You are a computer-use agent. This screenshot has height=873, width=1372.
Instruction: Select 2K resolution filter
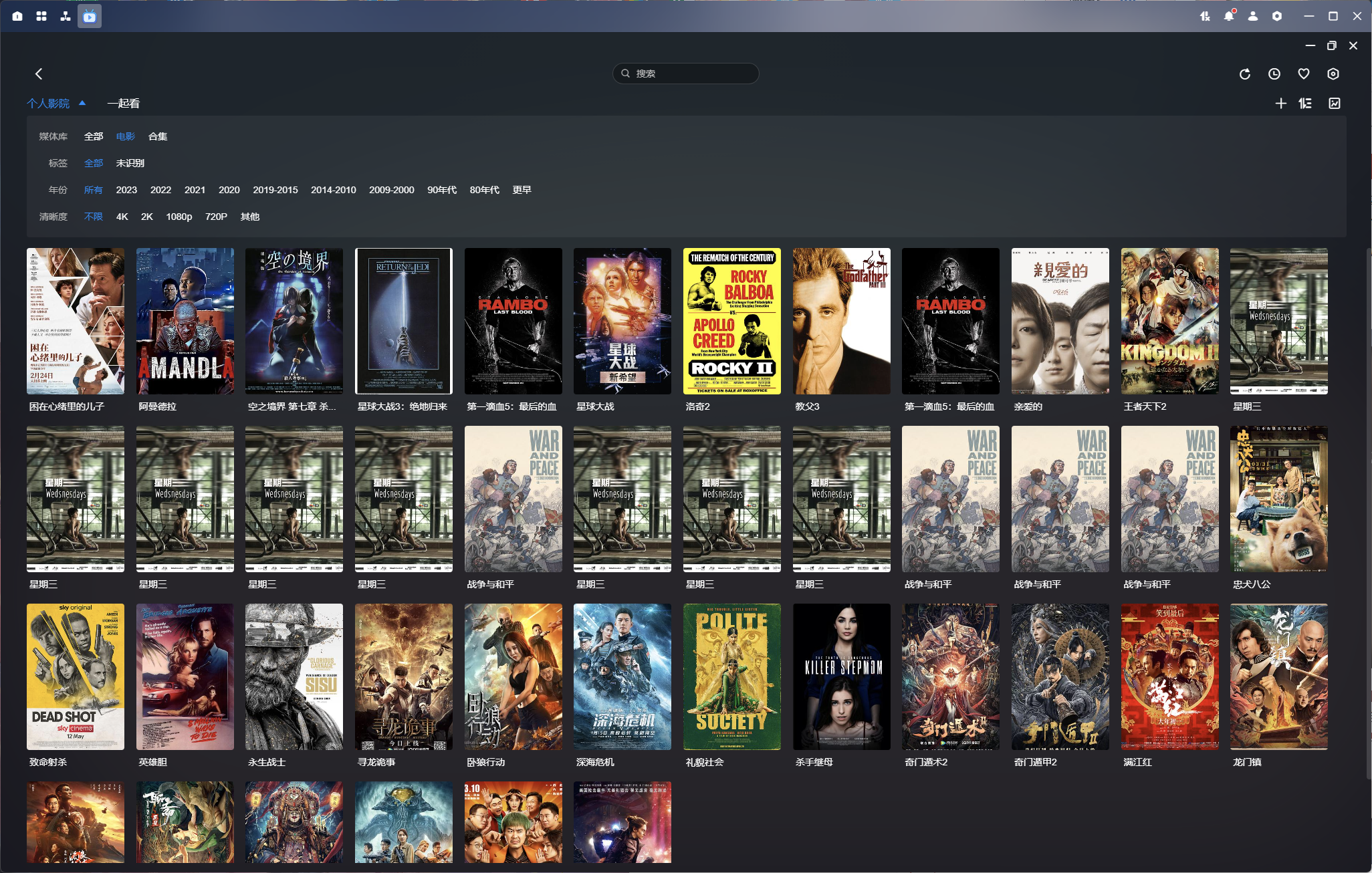(147, 217)
